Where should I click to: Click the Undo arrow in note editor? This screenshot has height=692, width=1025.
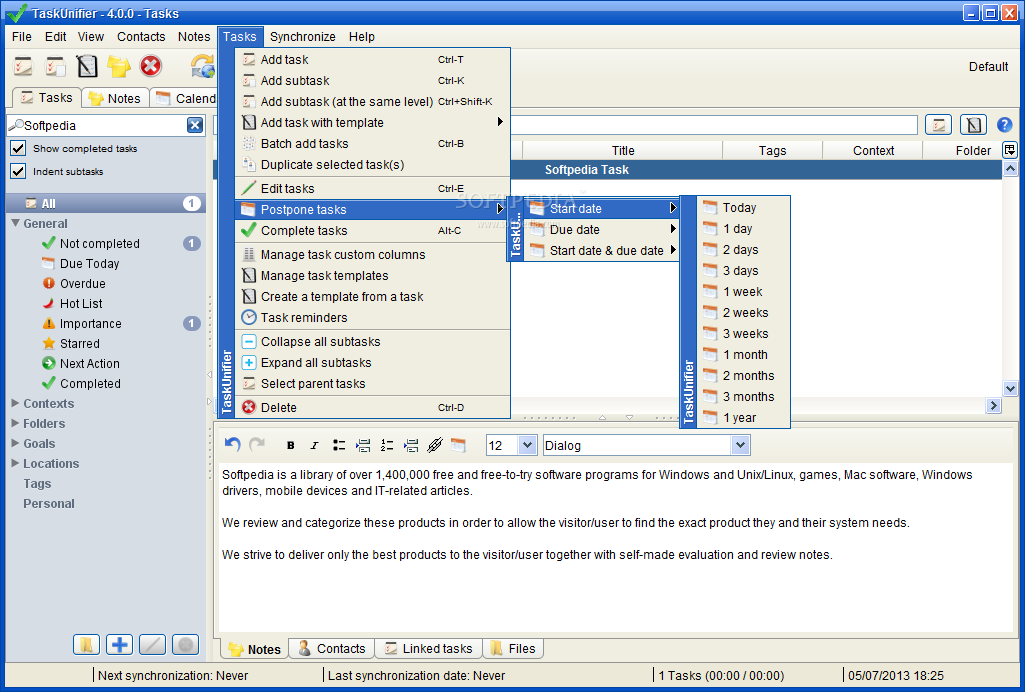233,445
